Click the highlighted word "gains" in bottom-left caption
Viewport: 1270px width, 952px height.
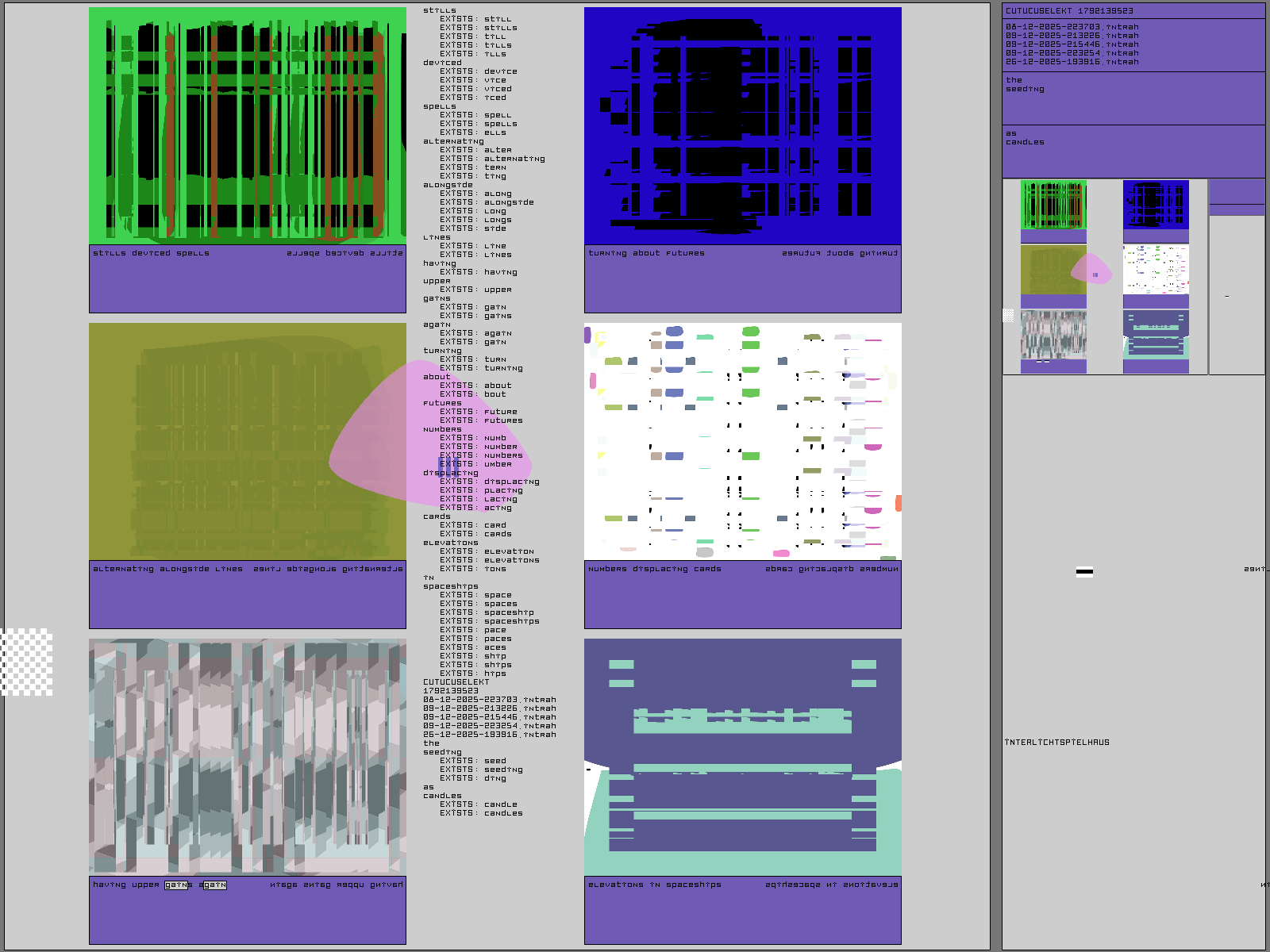click(176, 885)
